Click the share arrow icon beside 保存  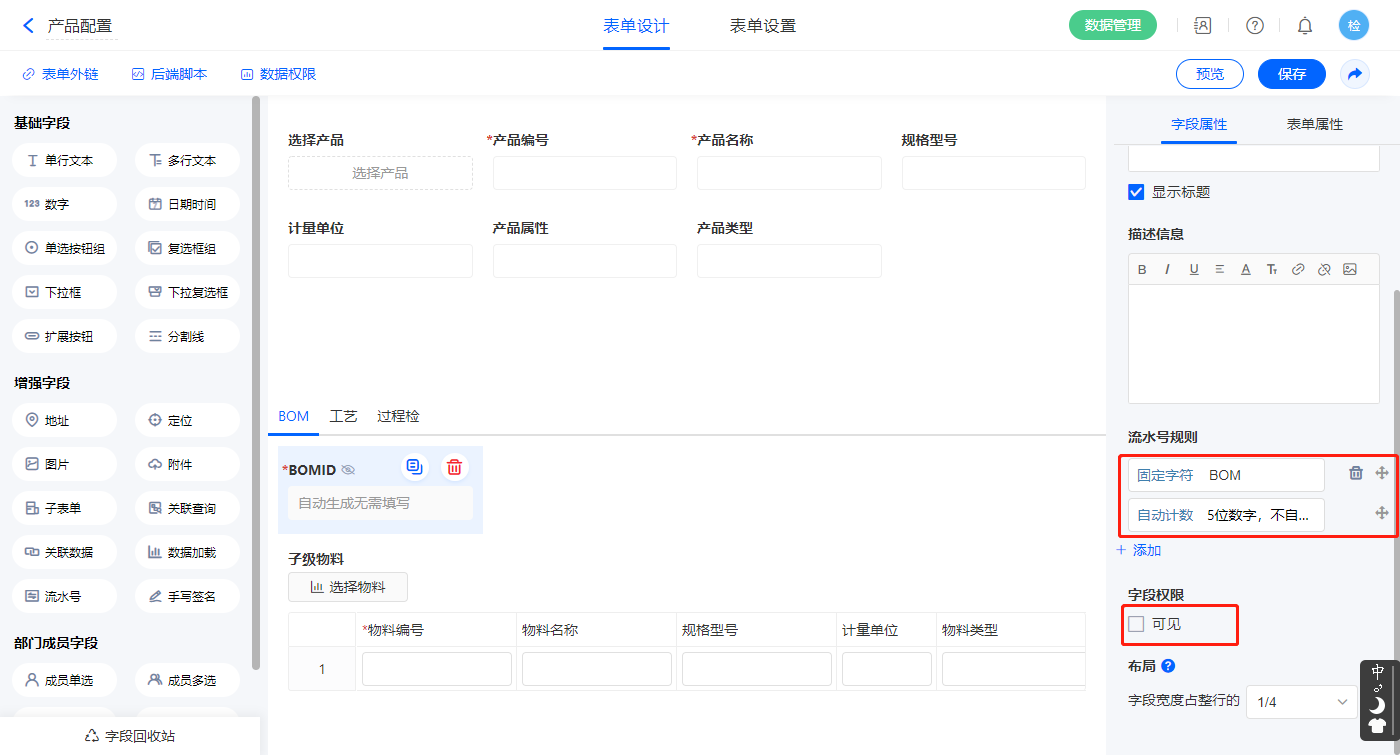click(1354, 74)
